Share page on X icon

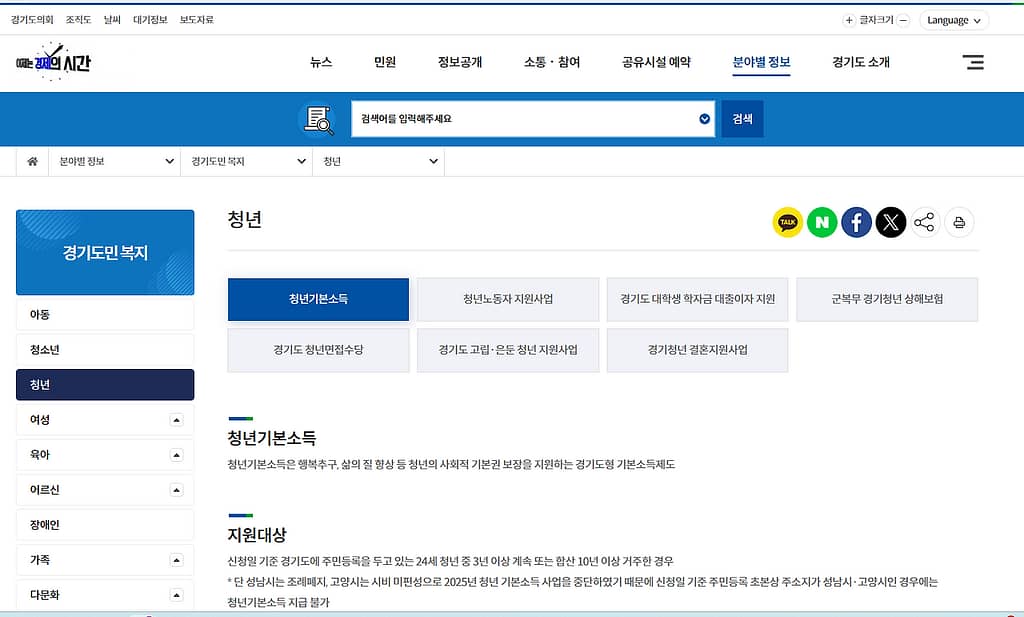(891, 222)
